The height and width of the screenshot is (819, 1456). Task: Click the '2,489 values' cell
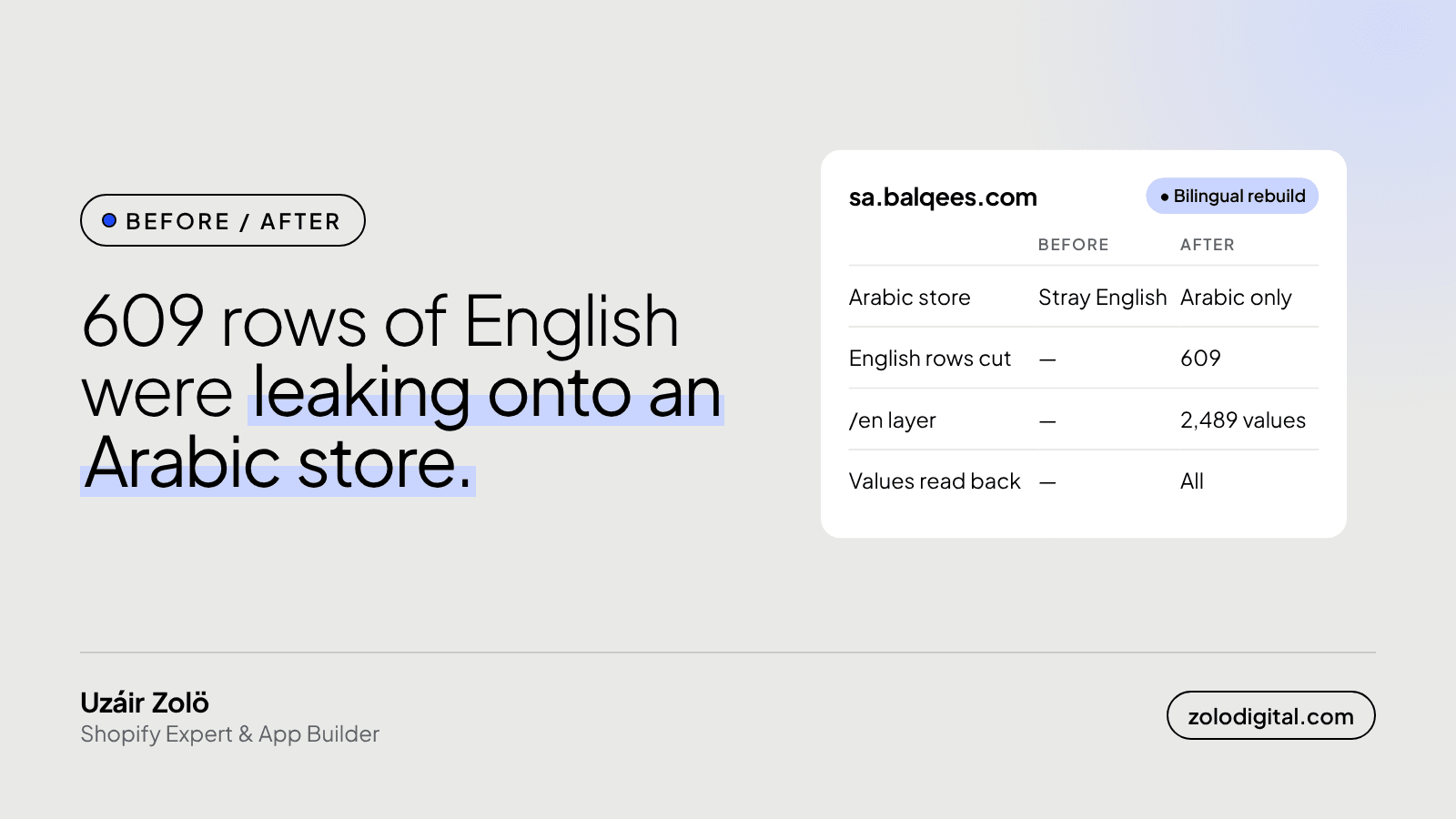coord(1242,420)
